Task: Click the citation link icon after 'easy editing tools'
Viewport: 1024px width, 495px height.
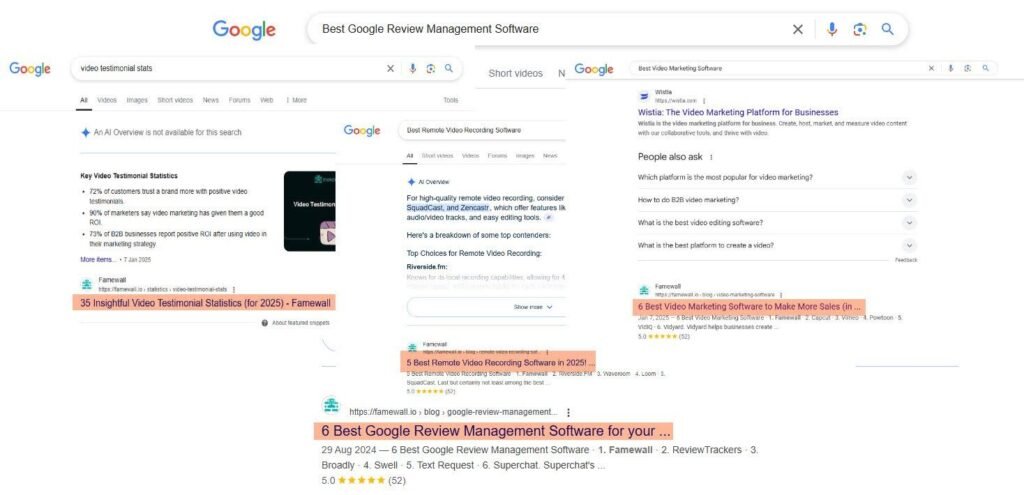Action: 549,217
